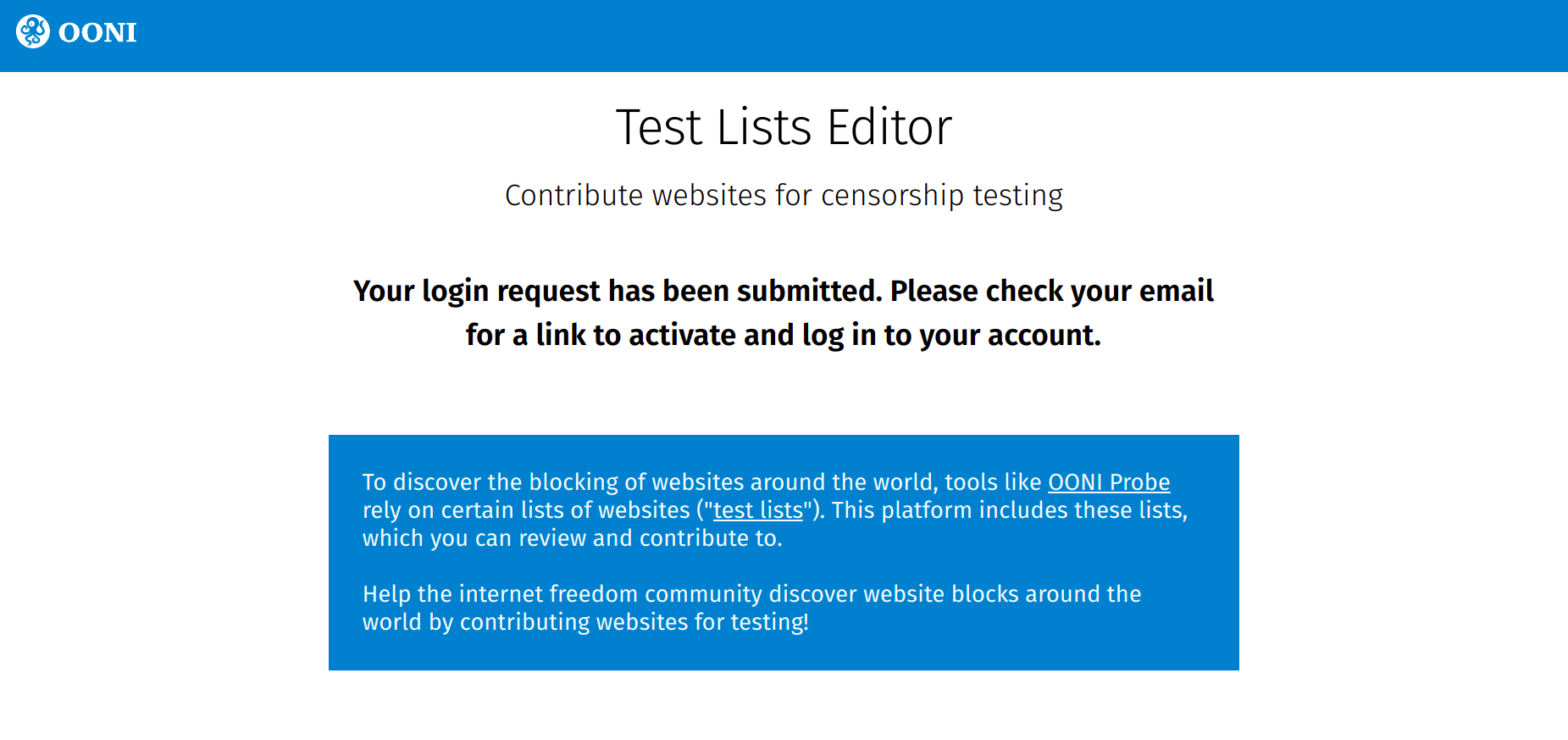Click the OONI wordmark in the header
1568x740 pixels.
tap(97, 33)
